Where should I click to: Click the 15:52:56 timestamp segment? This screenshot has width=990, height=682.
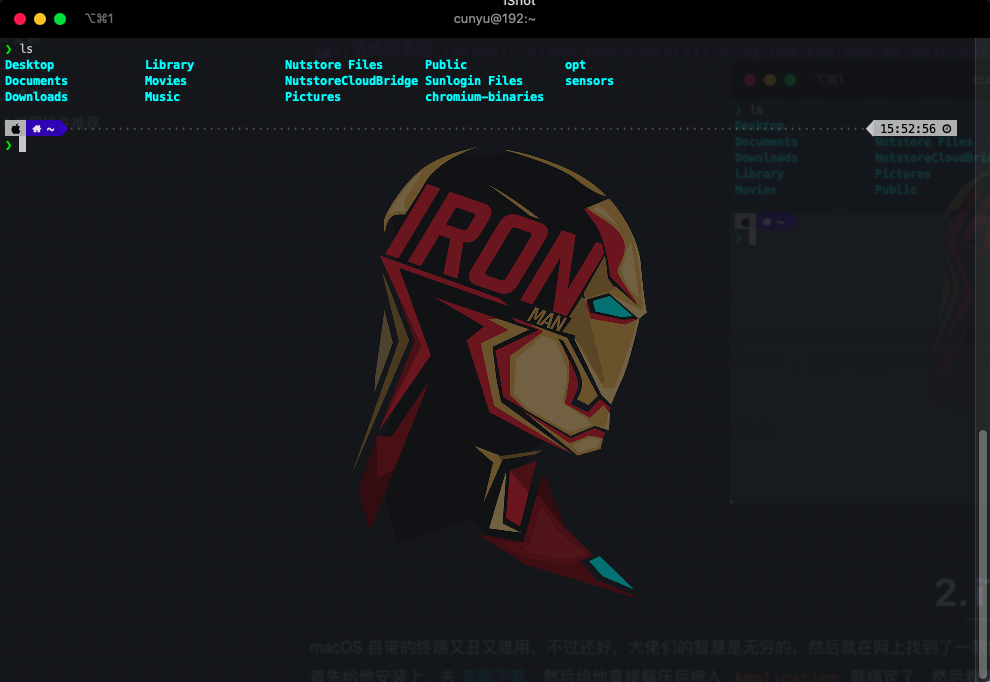click(907, 128)
